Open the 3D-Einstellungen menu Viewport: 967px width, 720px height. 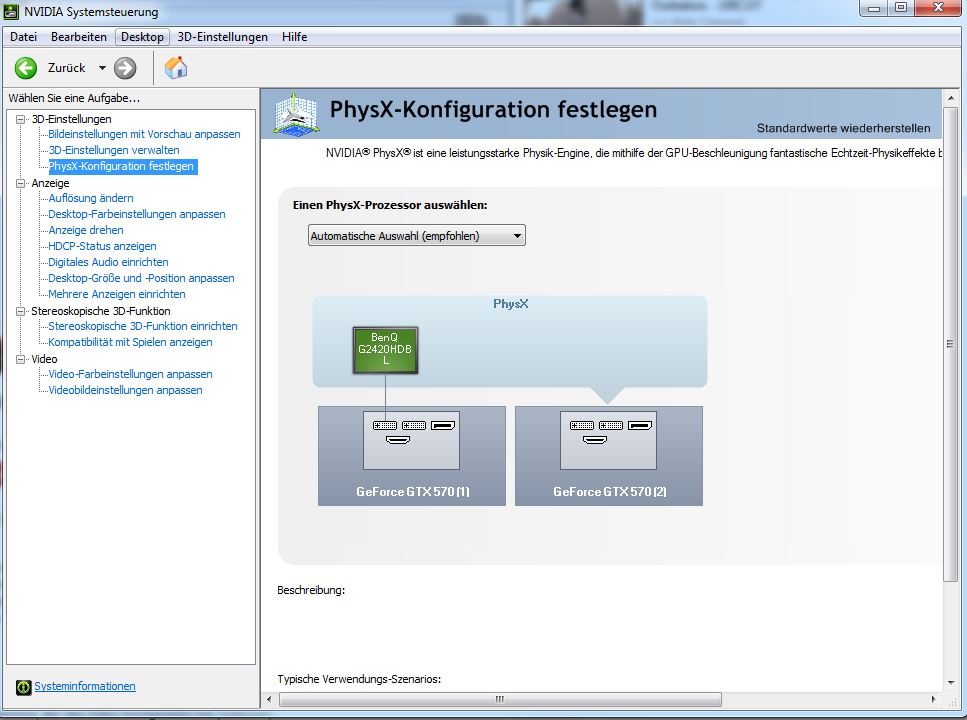point(223,37)
